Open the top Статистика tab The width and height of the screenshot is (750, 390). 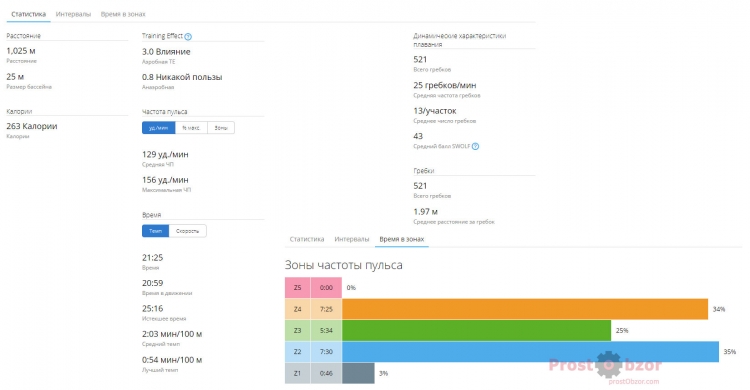point(28,14)
